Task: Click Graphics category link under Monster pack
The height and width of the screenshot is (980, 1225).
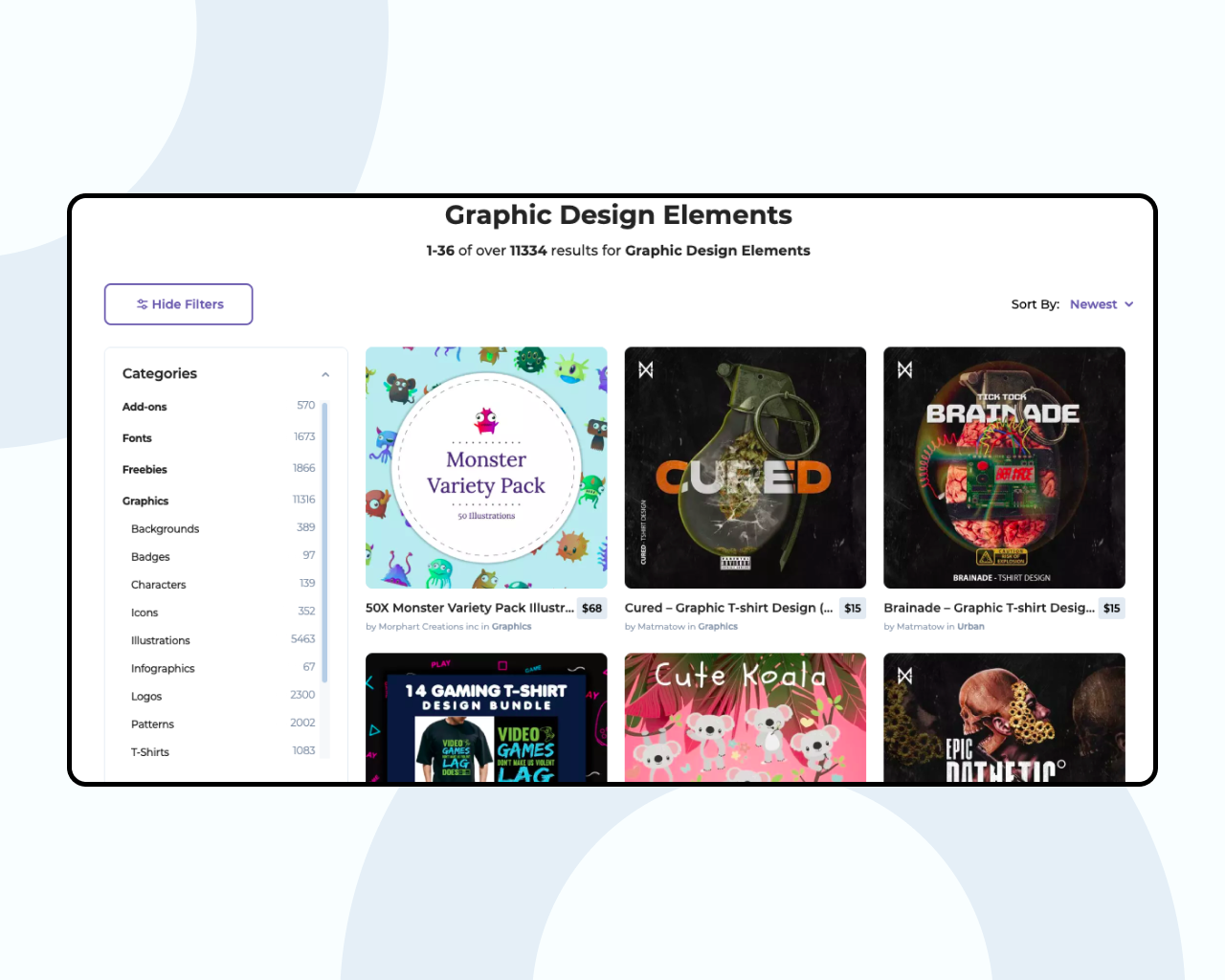Action: pyautogui.click(x=512, y=627)
